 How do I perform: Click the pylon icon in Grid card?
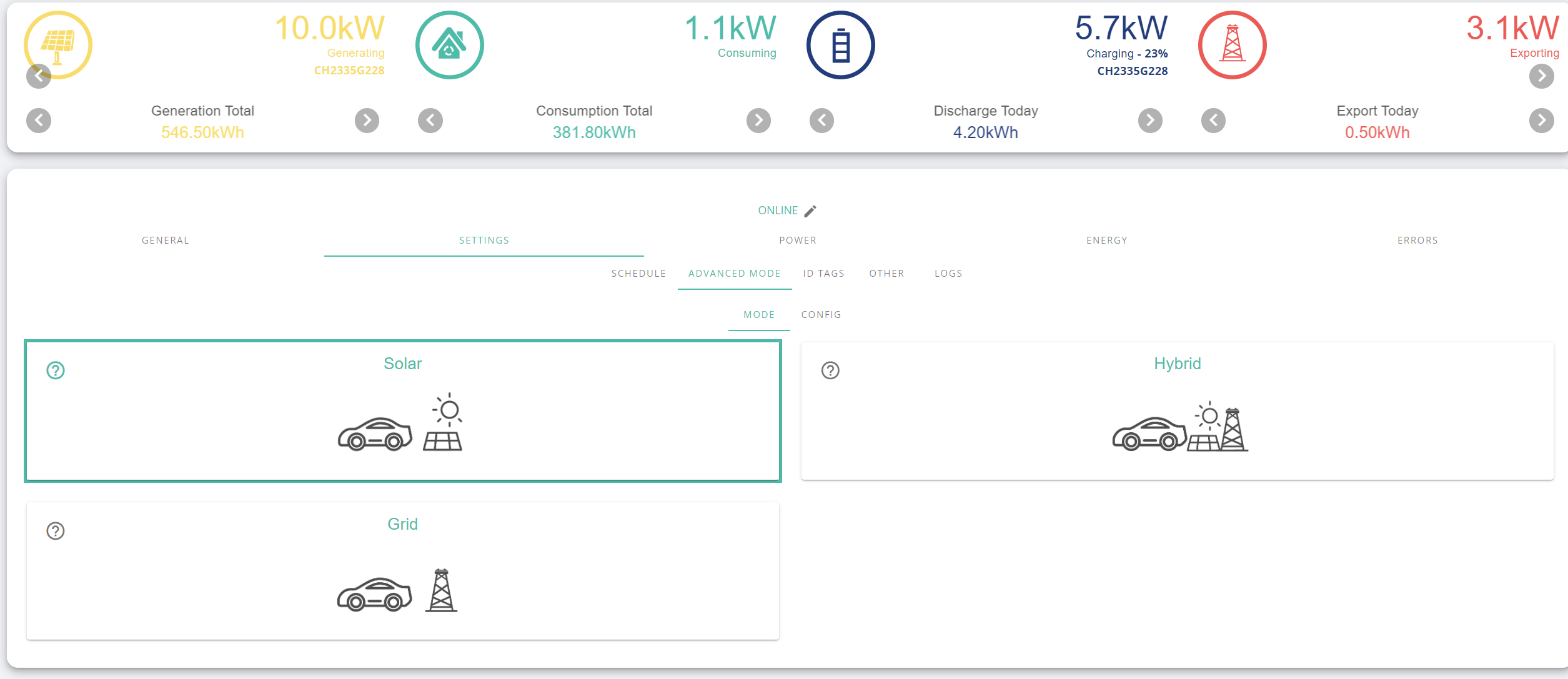point(441,590)
